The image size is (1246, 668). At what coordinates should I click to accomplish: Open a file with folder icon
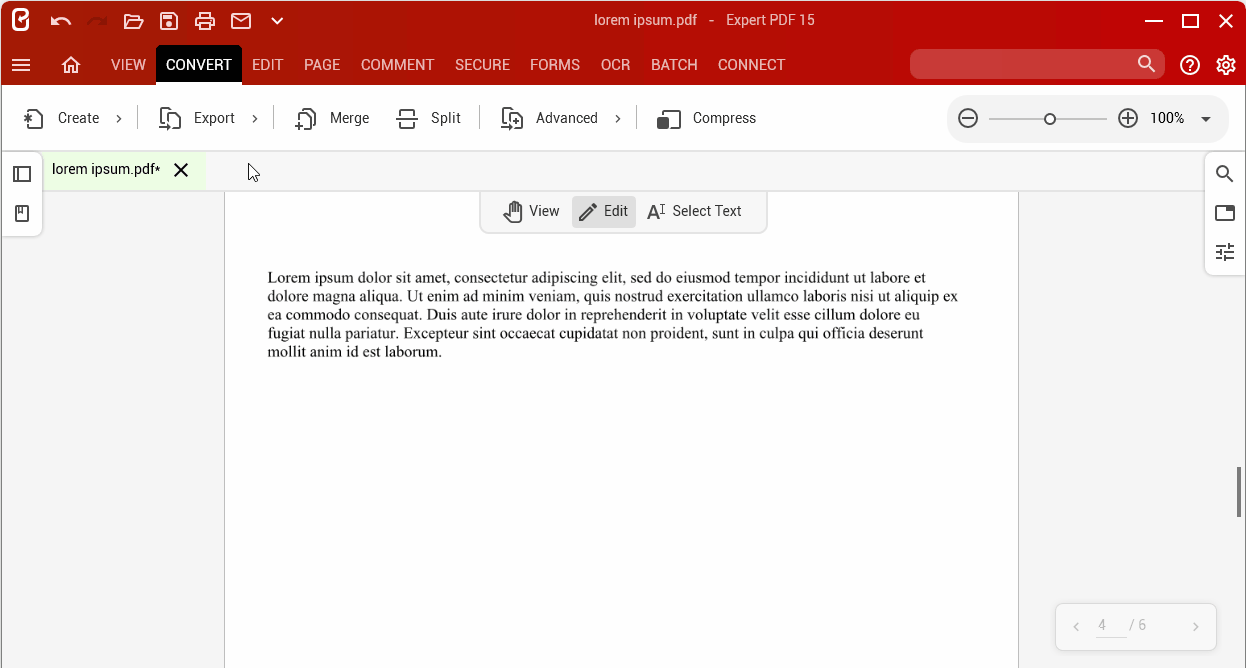coord(133,21)
